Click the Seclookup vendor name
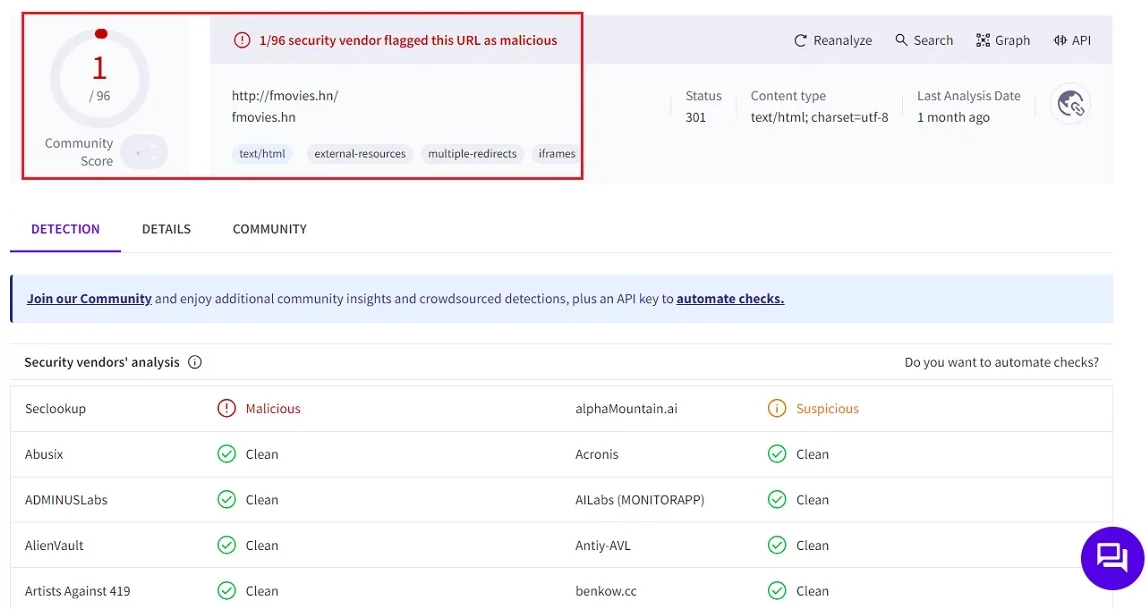 [x=56, y=408]
